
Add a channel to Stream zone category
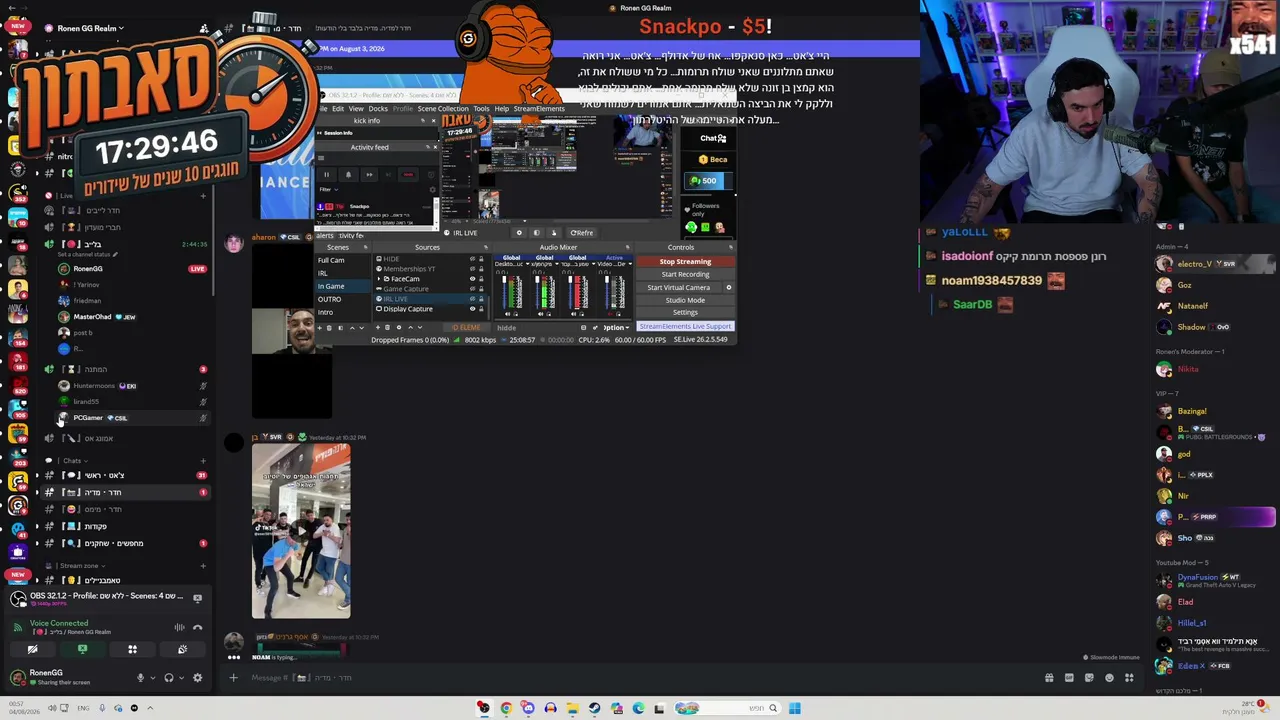[203, 566]
